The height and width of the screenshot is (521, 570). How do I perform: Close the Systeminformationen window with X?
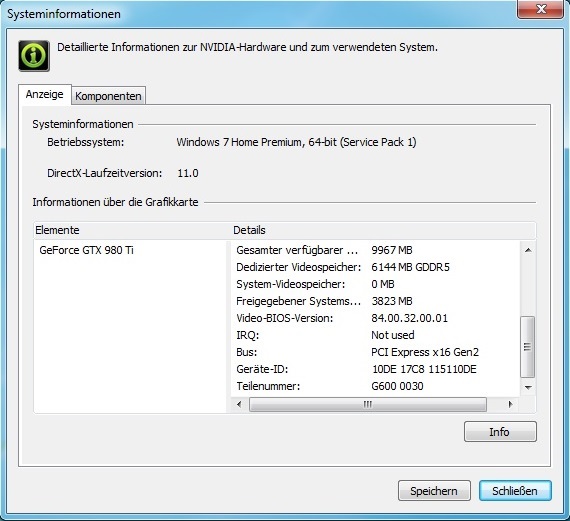click(541, 8)
